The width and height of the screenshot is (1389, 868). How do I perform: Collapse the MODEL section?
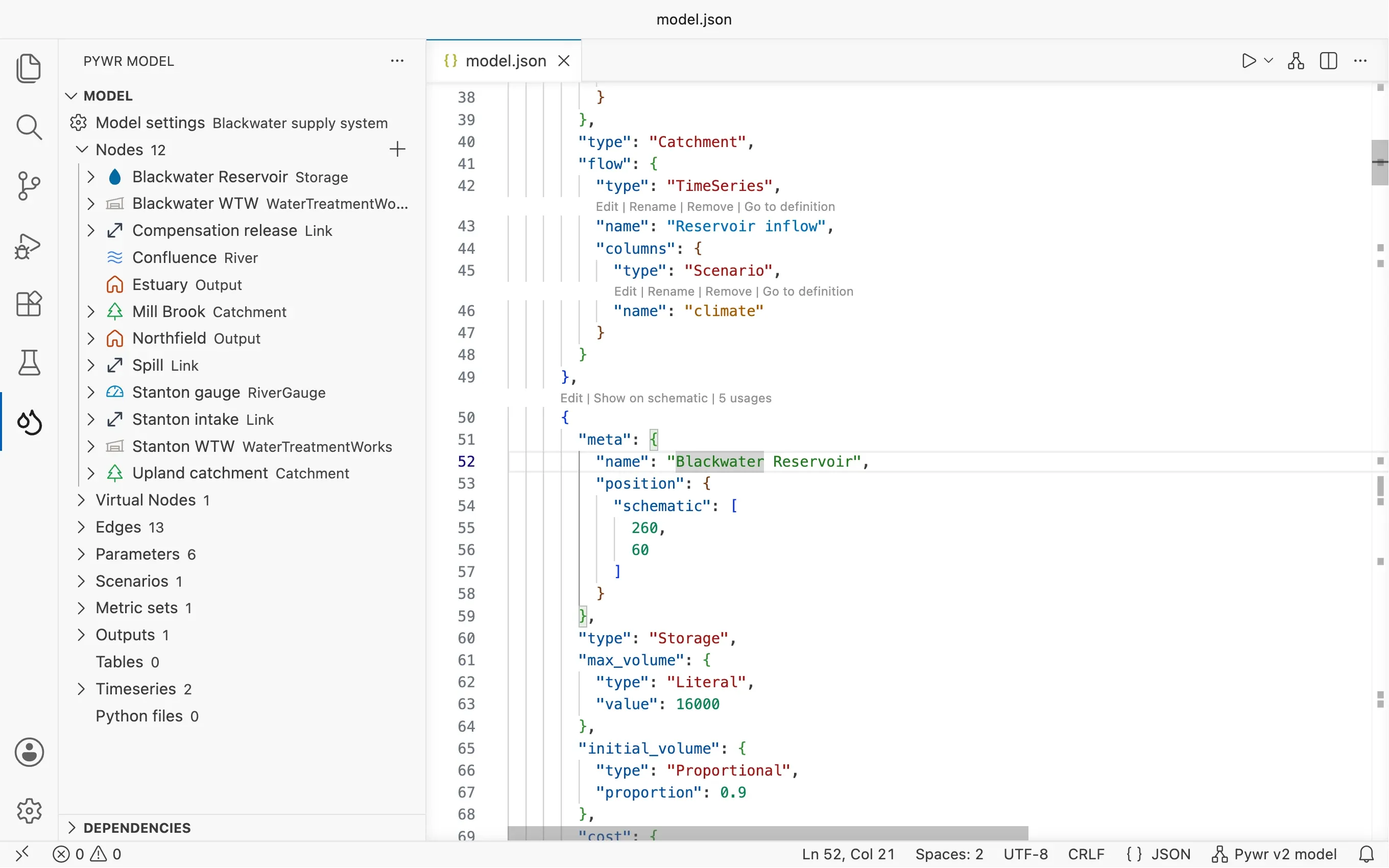71,96
